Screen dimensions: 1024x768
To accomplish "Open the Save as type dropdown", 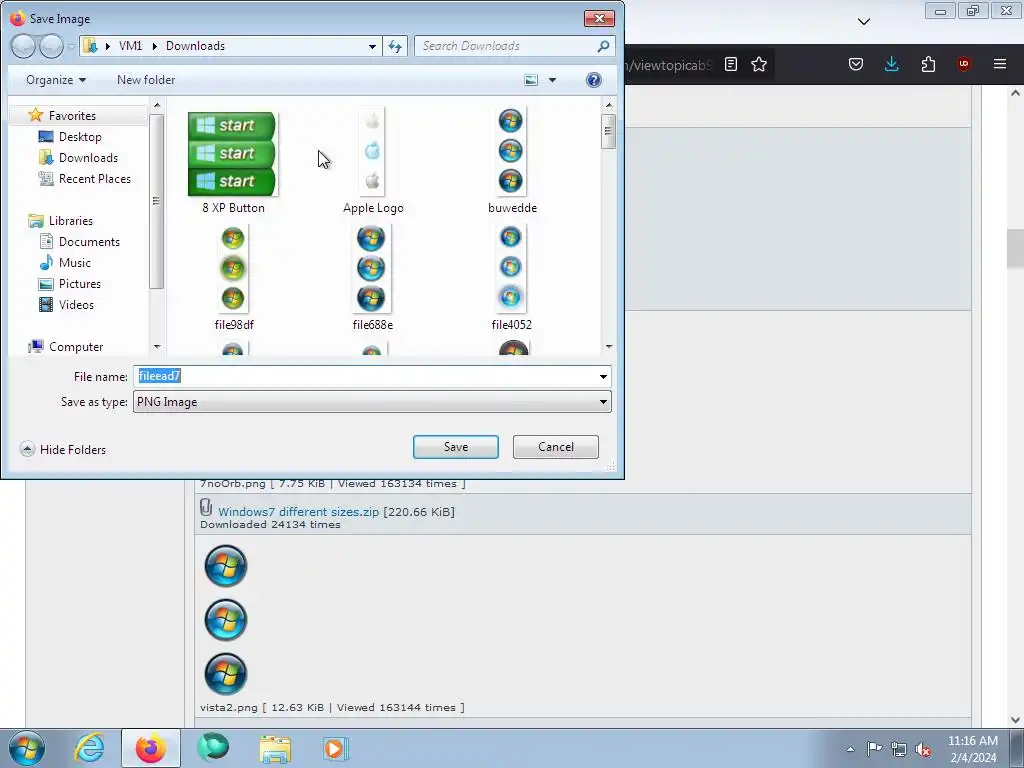I will (x=372, y=402).
